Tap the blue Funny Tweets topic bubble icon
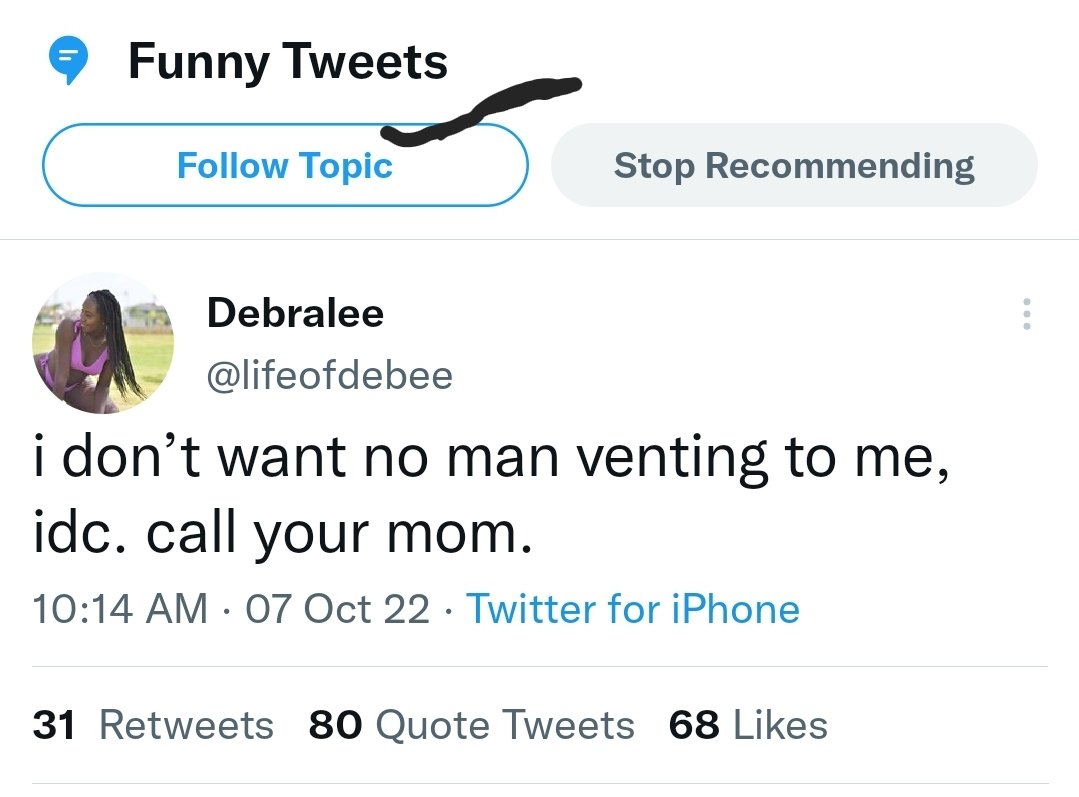1079x797 pixels. click(67, 60)
